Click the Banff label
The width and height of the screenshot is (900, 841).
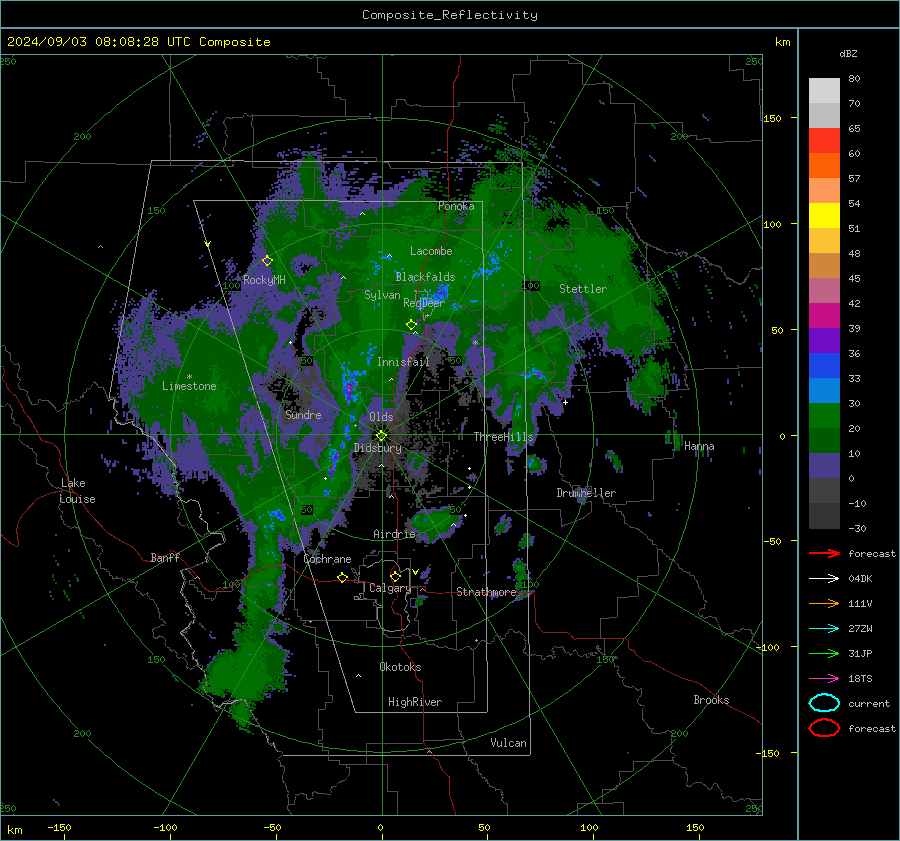165,557
